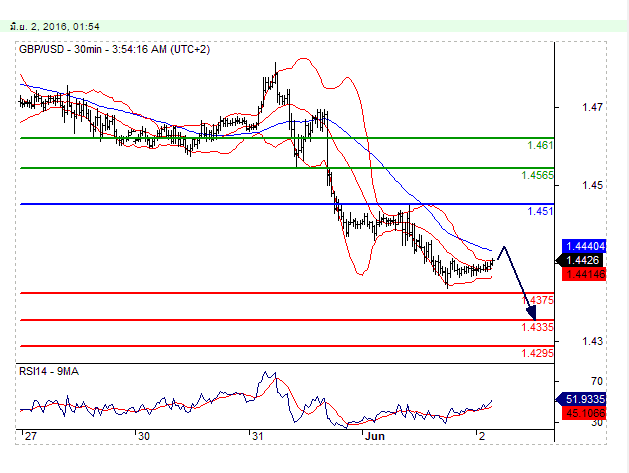This screenshot has height=473, width=629.
Task: Click the 1.45 price axis value
Action: (x=592, y=185)
